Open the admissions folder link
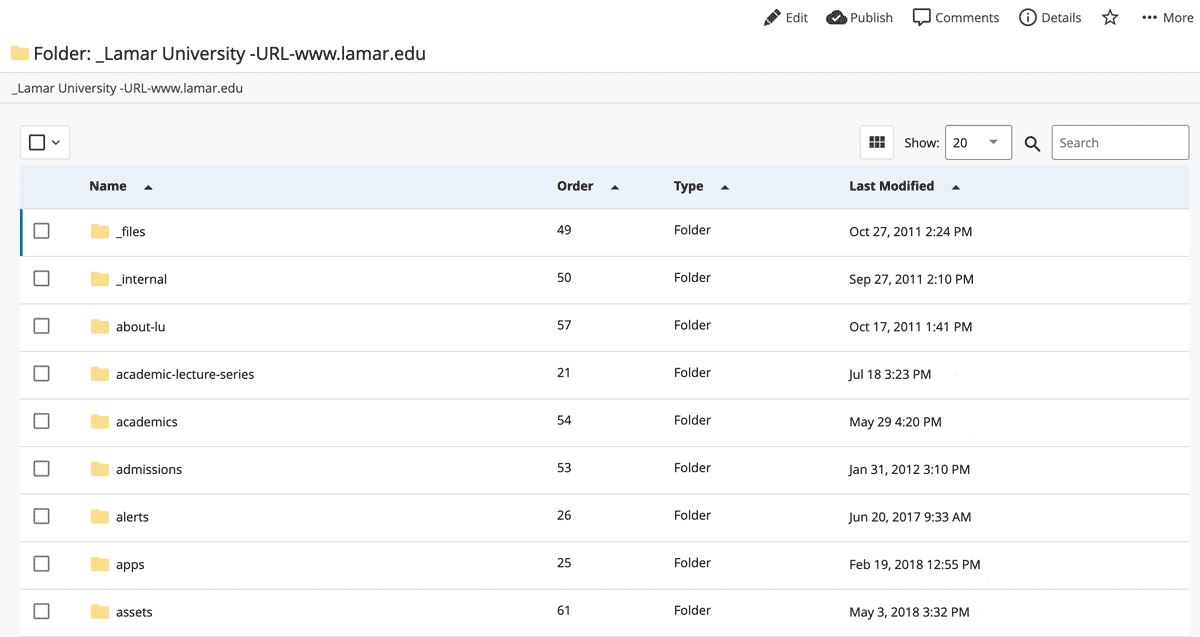 point(149,469)
